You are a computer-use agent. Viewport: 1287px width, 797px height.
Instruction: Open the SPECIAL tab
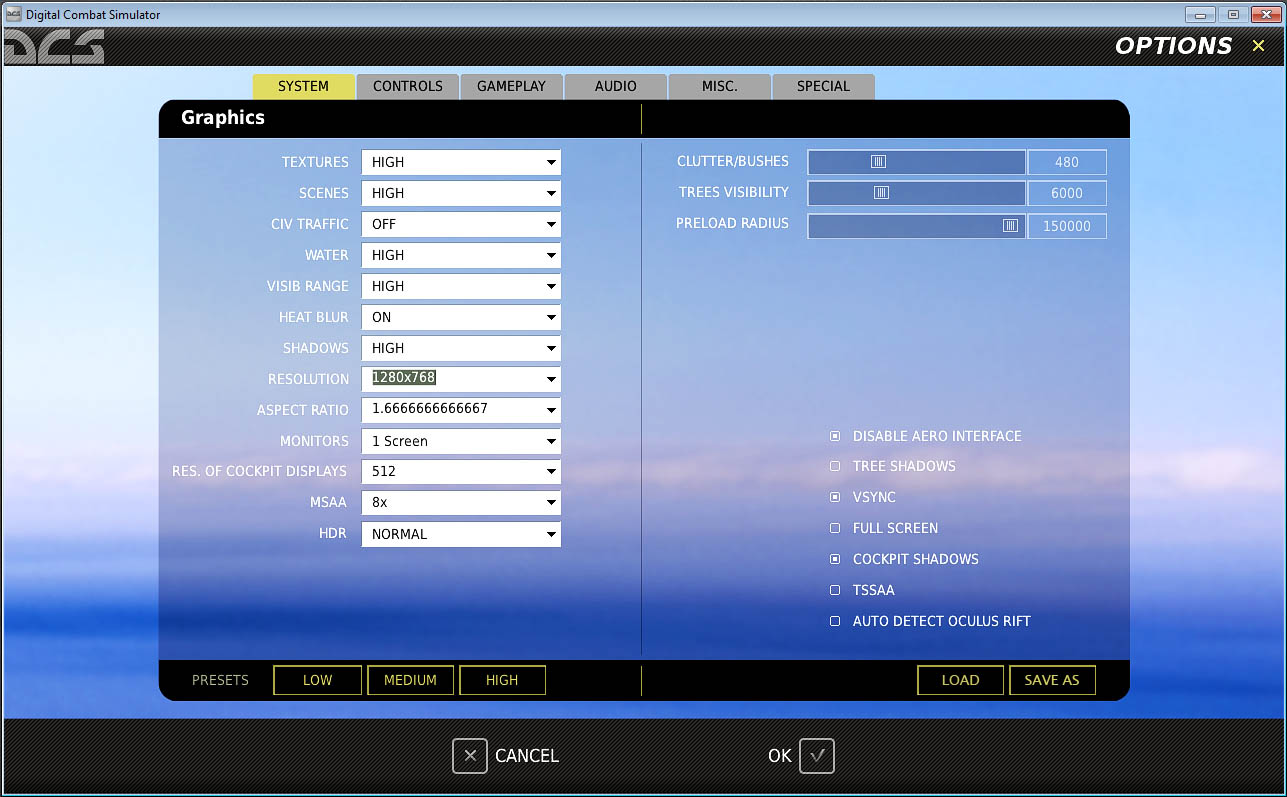coord(824,86)
